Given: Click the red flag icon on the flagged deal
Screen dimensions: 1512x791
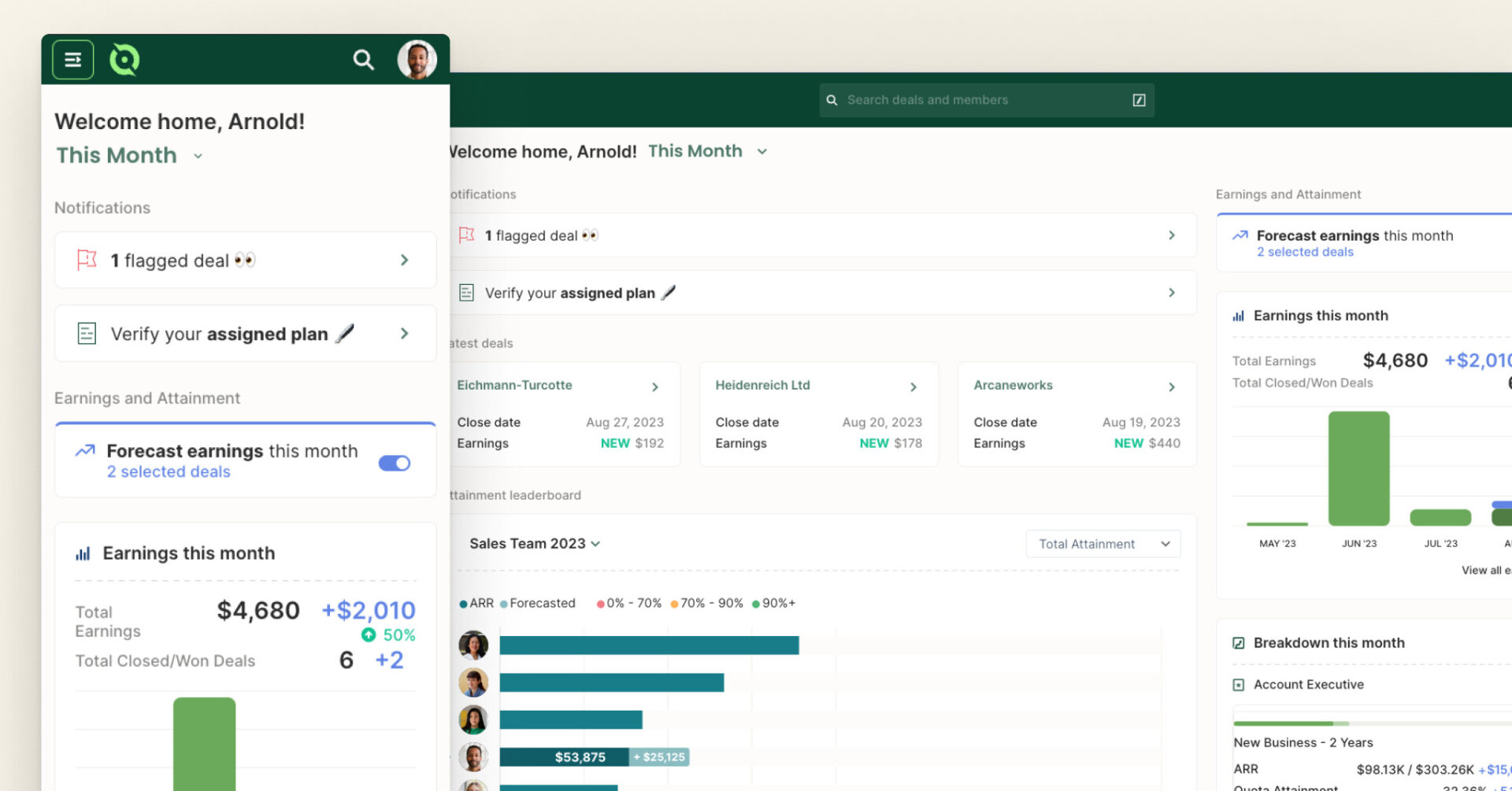Looking at the screenshot, I should point(87,260).
